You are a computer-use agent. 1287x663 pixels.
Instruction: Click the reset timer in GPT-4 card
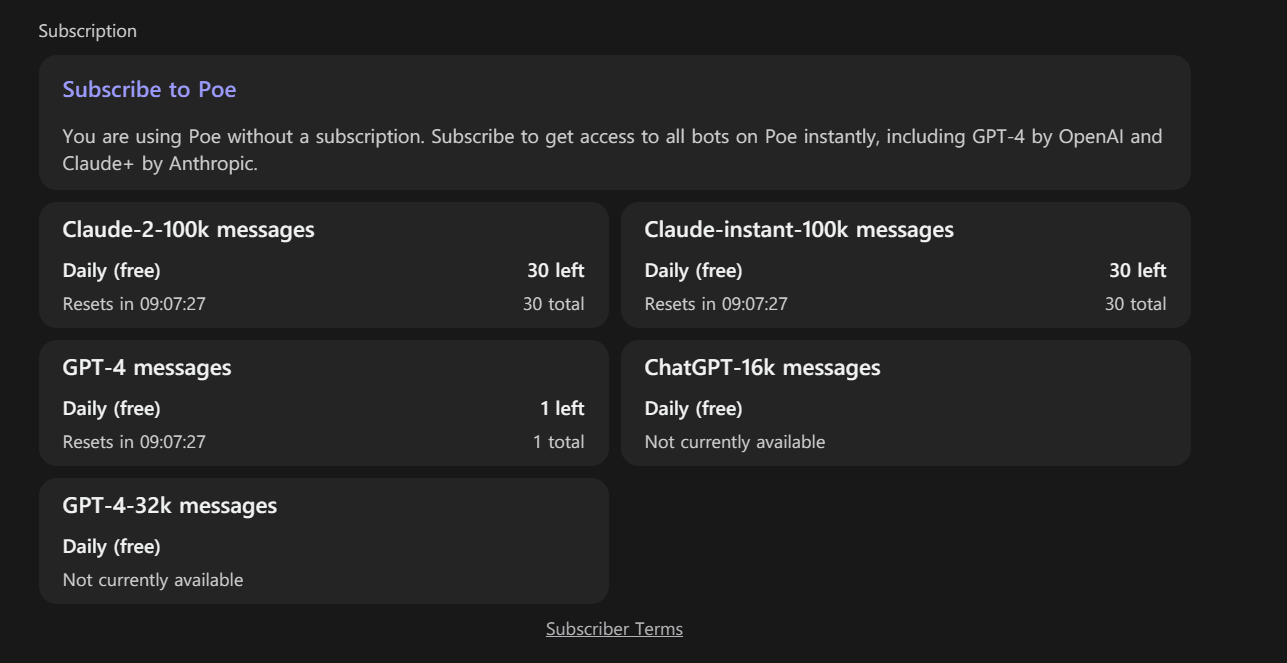tap(134, 442)
